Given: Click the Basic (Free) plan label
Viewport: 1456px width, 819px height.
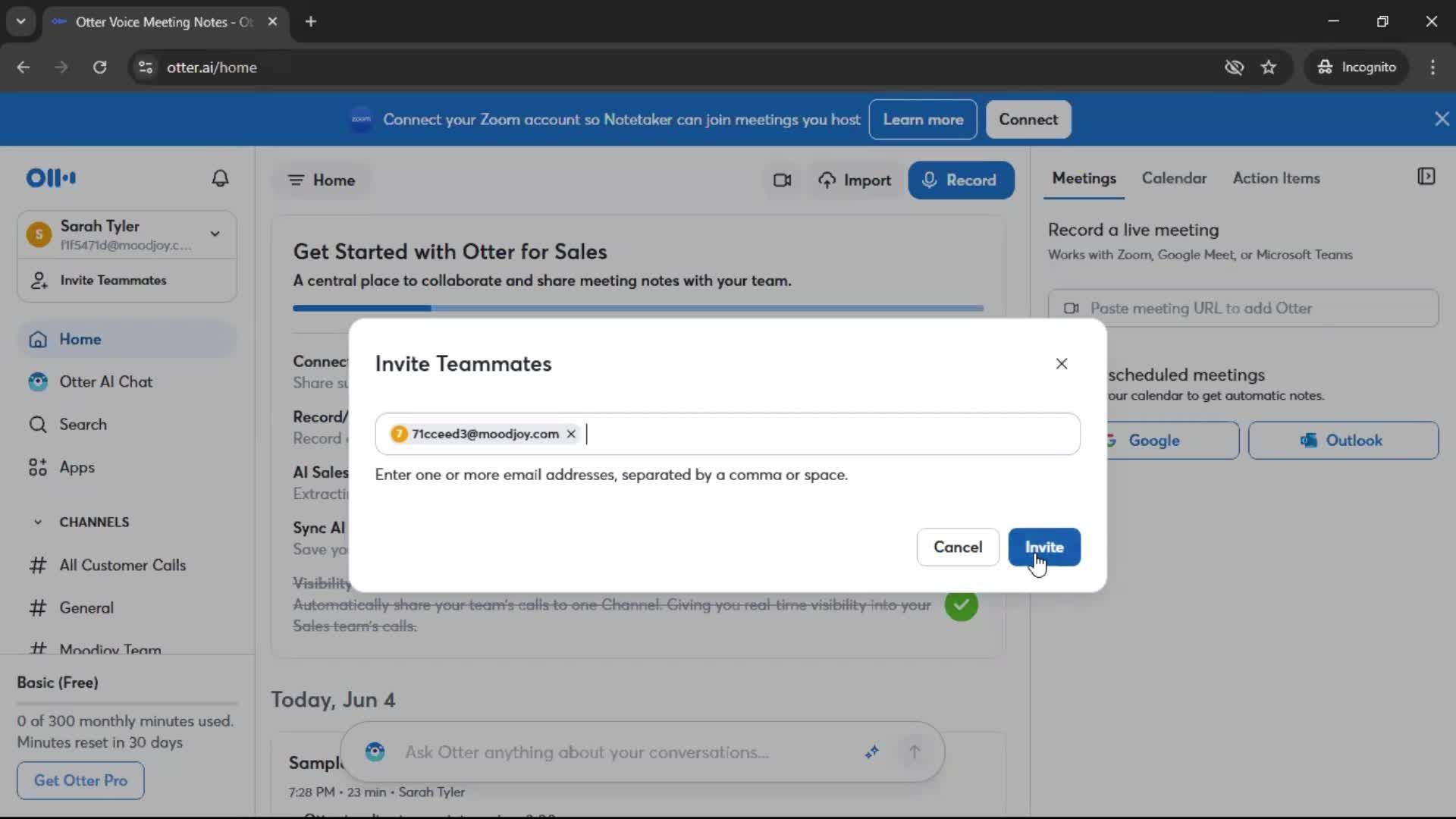Looking at the screenshot, I should 58,682.
